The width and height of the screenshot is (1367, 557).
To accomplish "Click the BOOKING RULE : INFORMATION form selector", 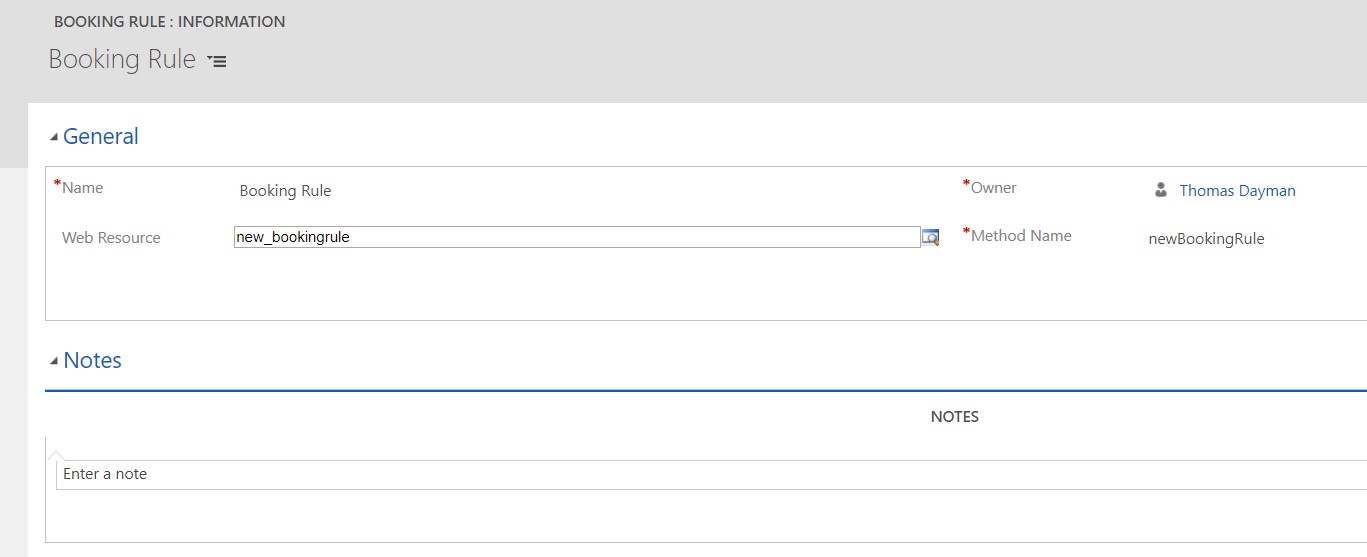I will coord(169,22).
